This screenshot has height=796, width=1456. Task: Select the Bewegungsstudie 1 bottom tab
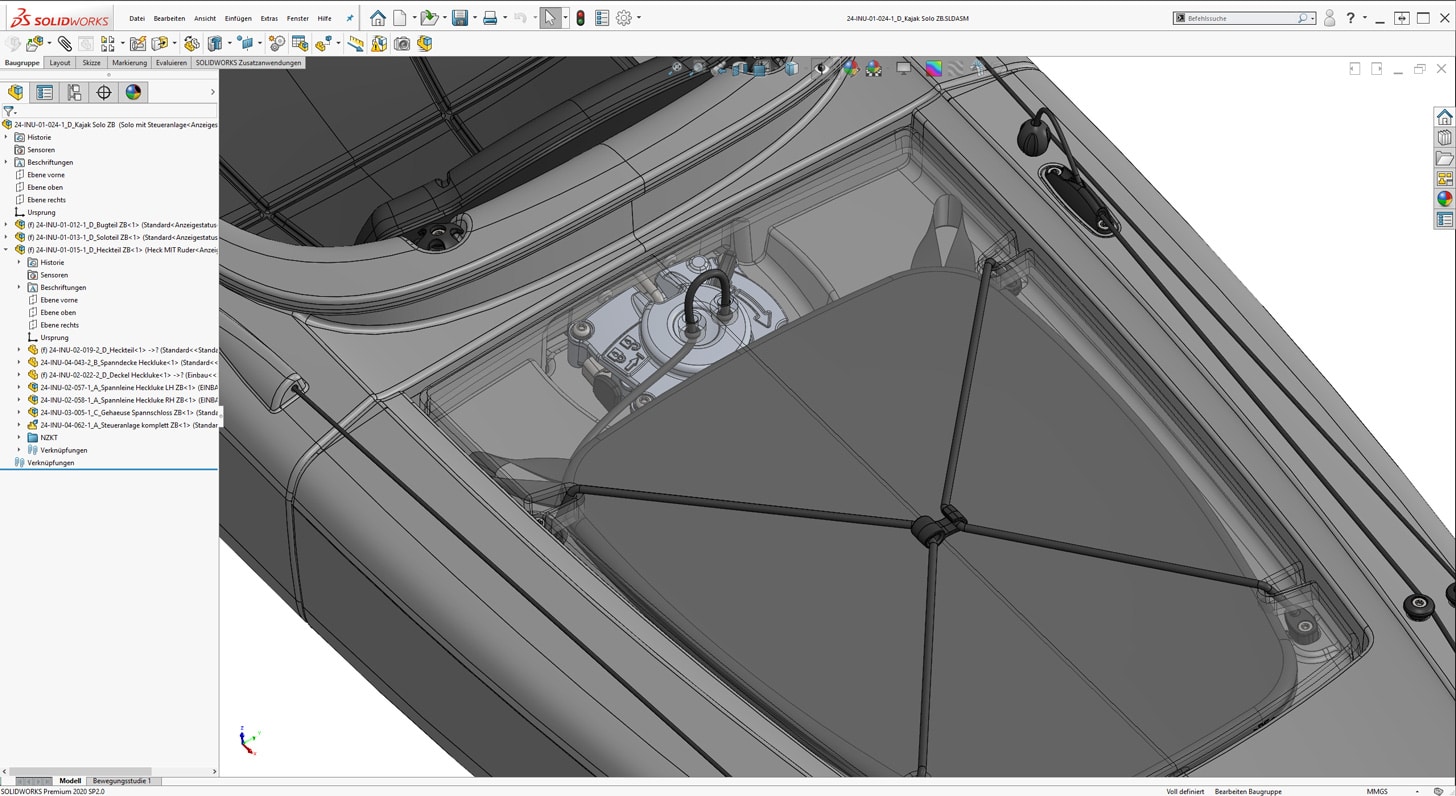coord(122,781)
